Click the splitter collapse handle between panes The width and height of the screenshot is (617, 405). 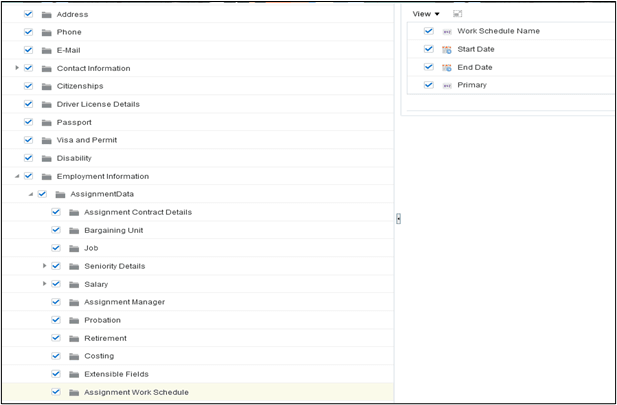[398, 219]
